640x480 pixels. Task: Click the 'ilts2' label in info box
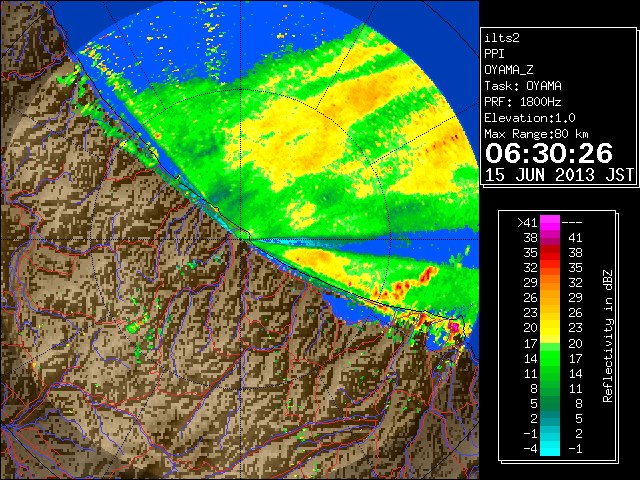tap(502, 38)
